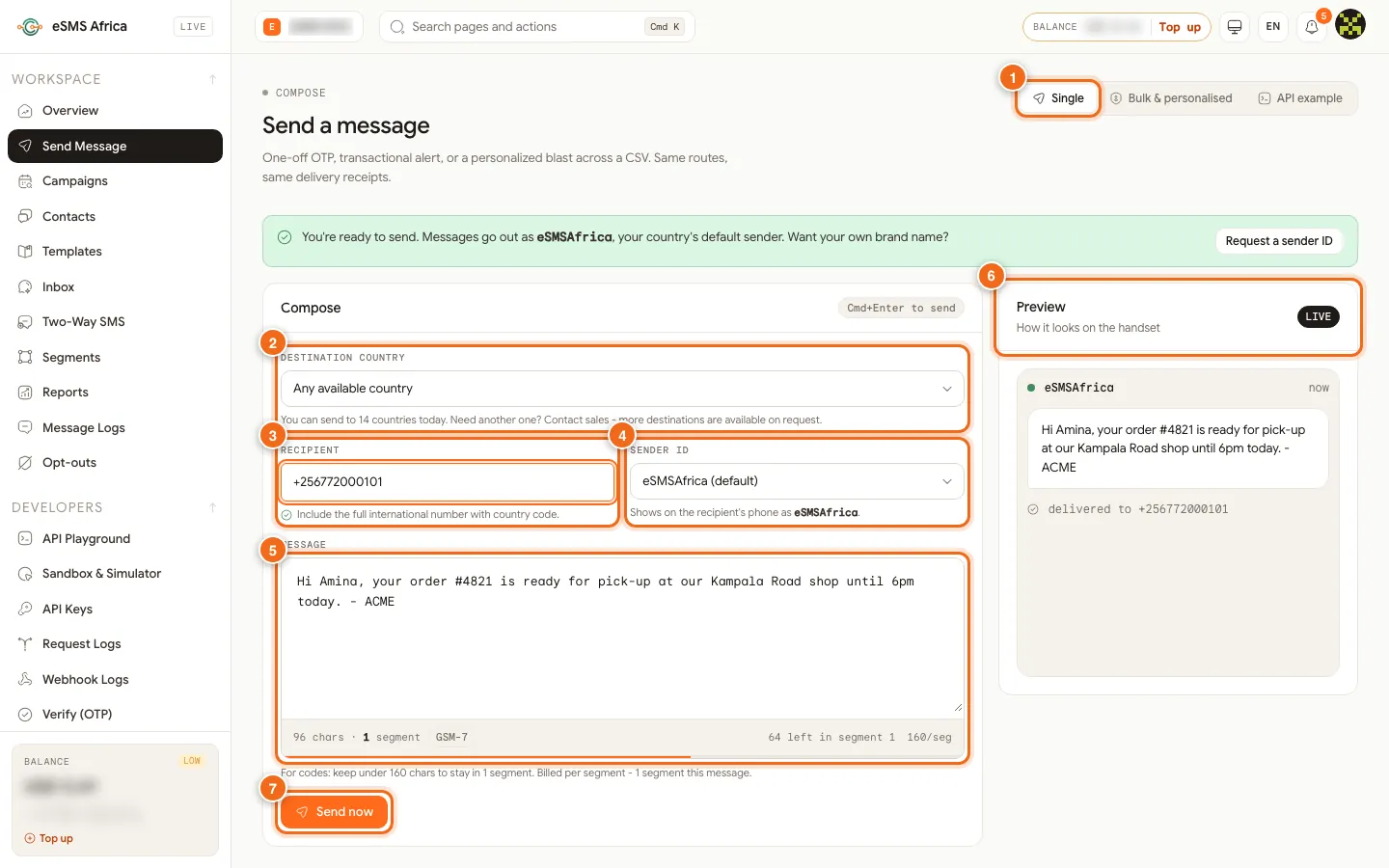Click the recipient phone number field

click(448, 482)
